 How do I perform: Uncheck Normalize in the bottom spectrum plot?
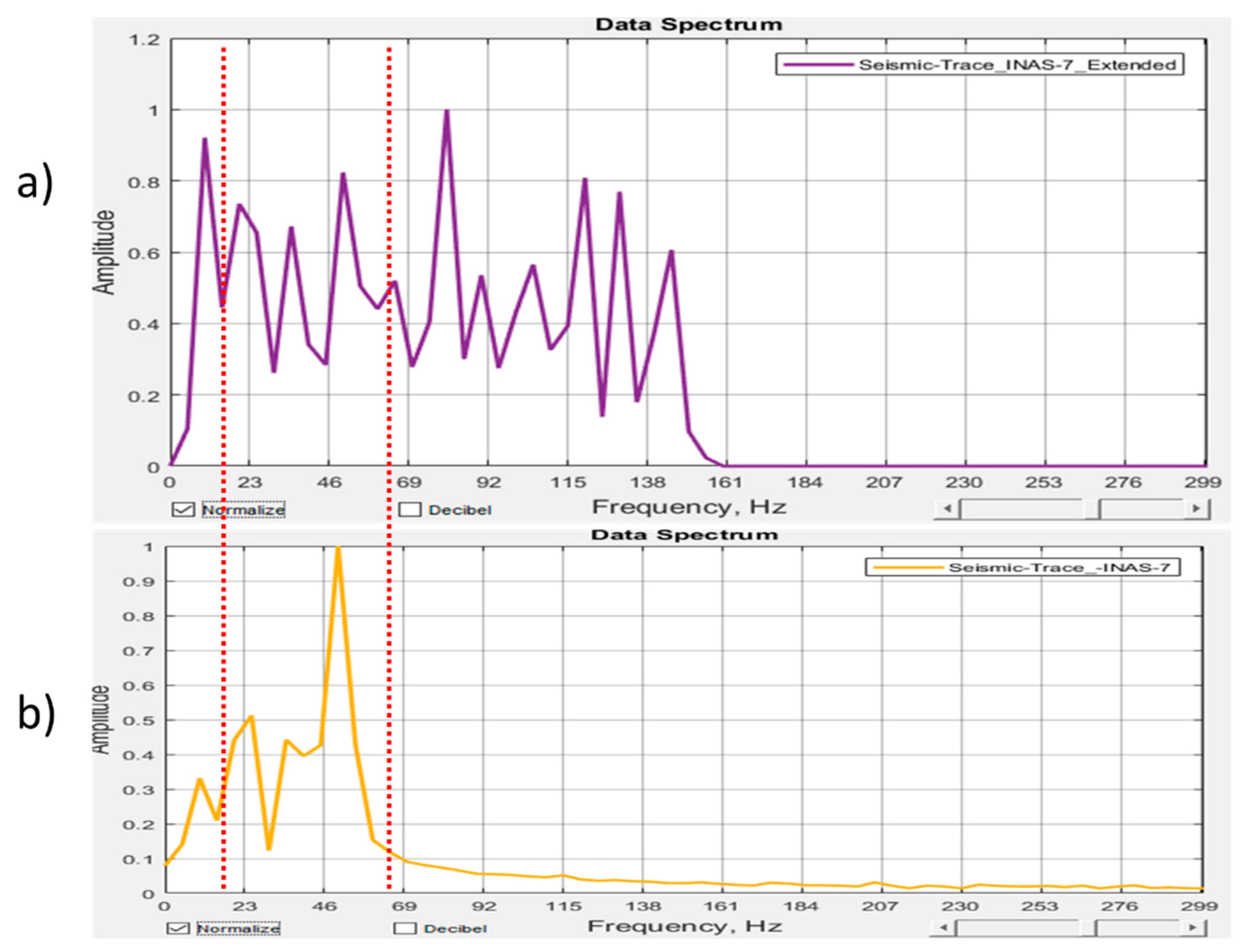(178, 928)
